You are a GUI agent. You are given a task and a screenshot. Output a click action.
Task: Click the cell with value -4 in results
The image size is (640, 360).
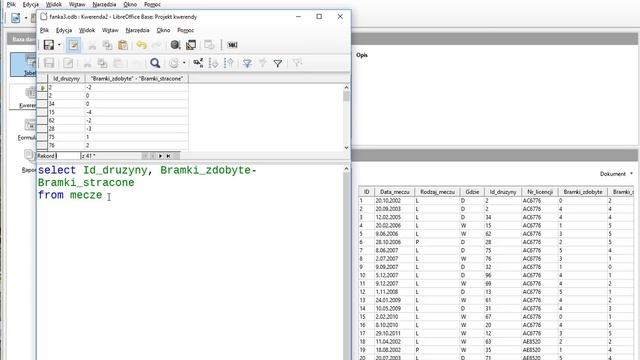pos(136,112)
